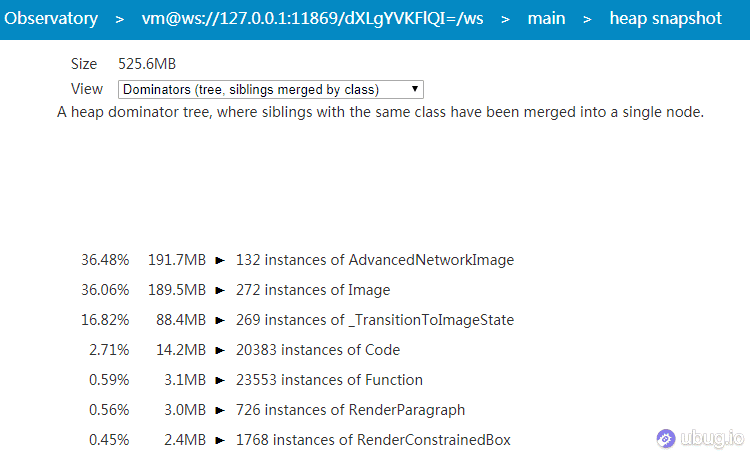Select the 20383 instances of Code text
This screenshot has width=750, height=453.
[317, 350]
